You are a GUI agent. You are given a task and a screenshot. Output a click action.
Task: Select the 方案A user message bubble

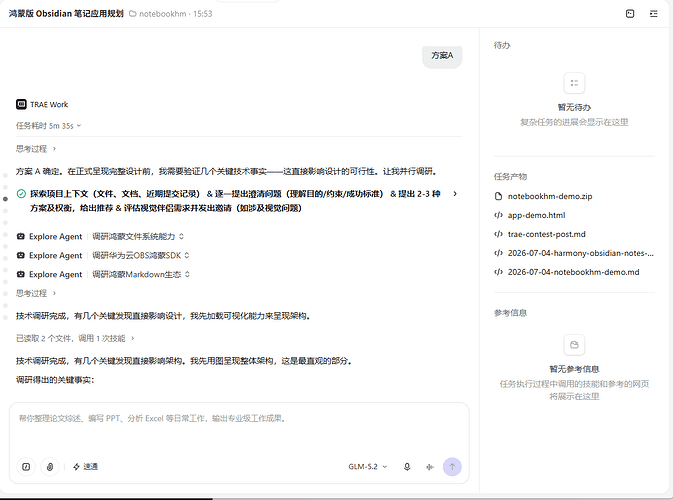tap(442, 56)
